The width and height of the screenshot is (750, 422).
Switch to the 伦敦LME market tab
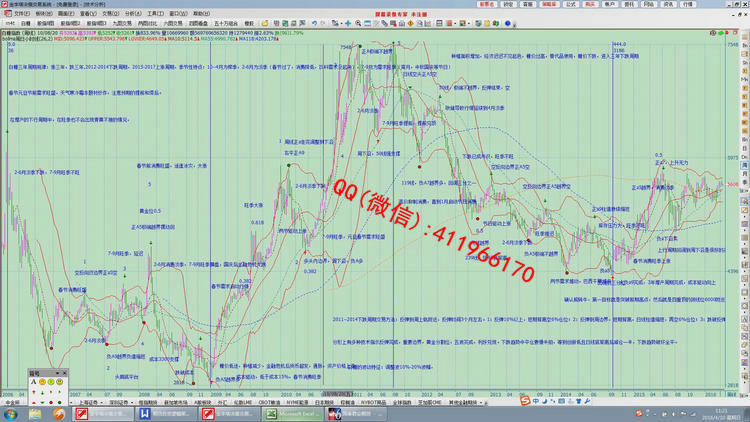(243, 402)
